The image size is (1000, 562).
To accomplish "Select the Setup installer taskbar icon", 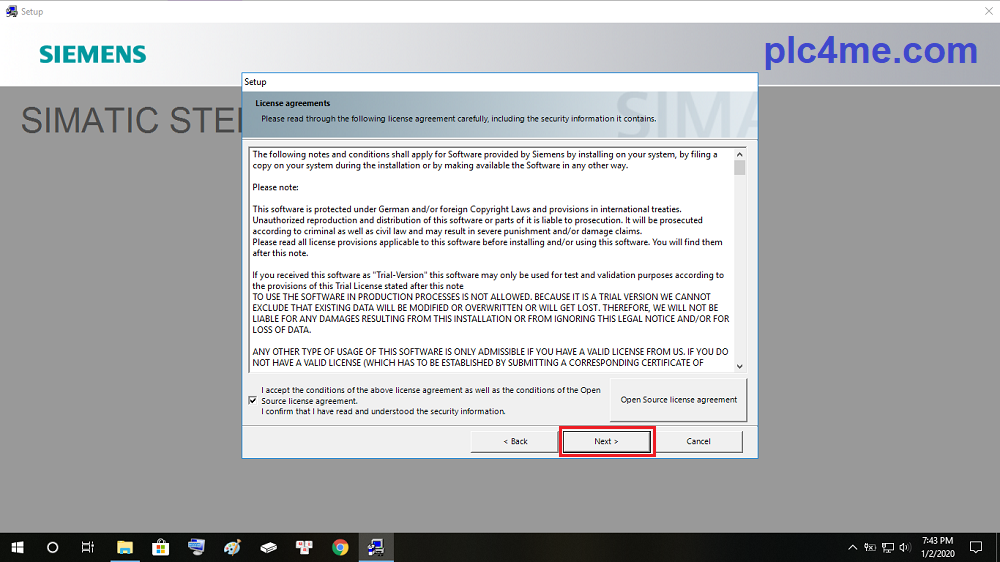I will point(376,547).
